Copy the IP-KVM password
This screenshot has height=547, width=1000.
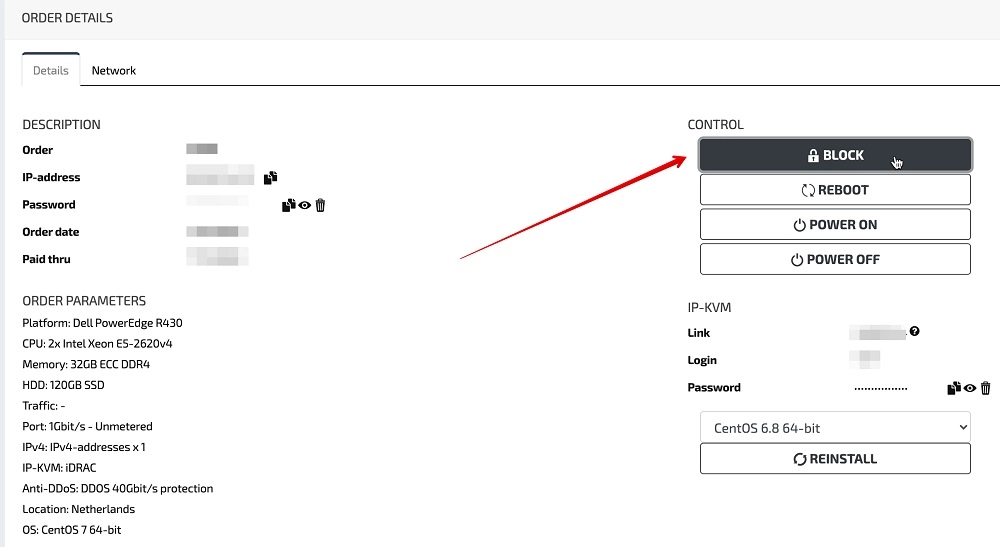(953, 388)
